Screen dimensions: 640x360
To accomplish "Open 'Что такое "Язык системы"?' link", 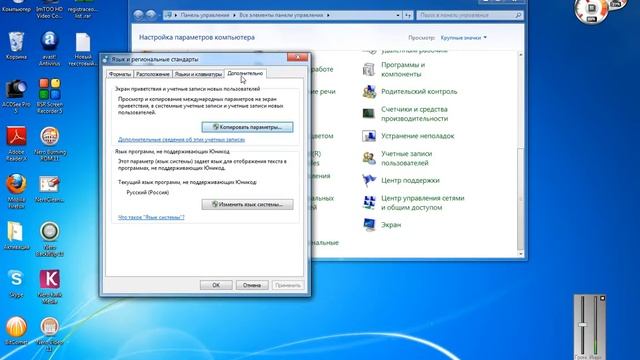I will click(x=151, y=217).
